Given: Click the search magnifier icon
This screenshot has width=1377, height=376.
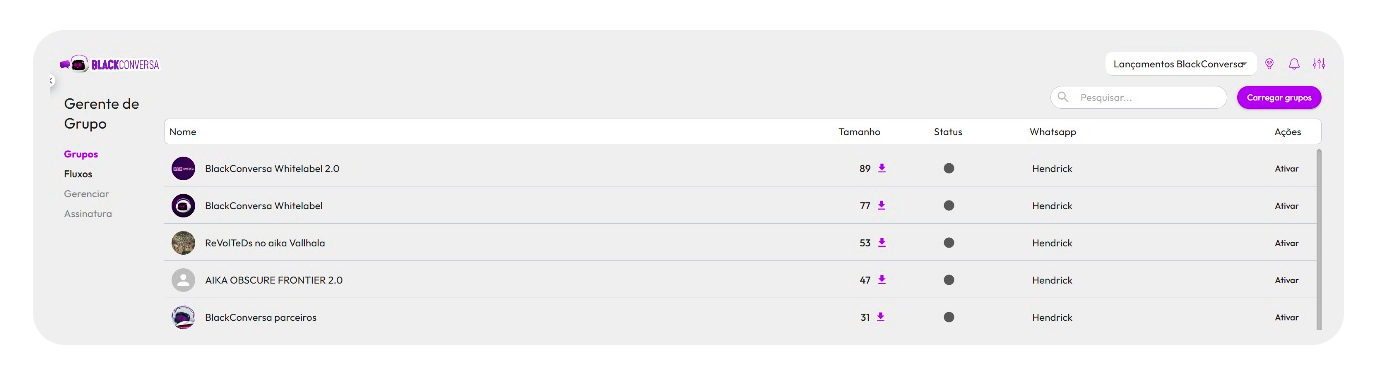Looking at the screenshot, I should click(x=1063, y=98).
